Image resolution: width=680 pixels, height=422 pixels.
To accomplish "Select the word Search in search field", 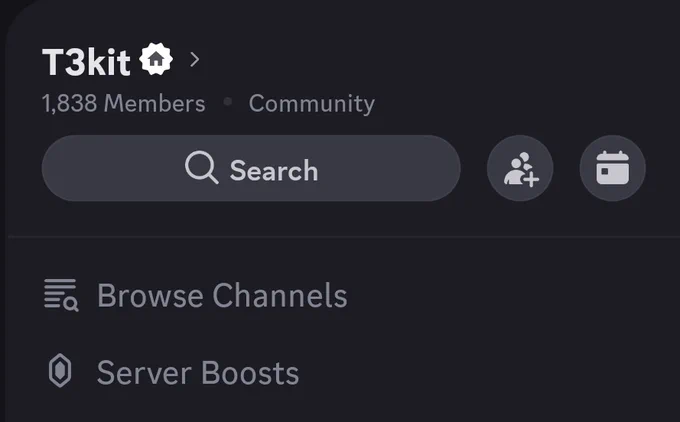I will pos(274,170).
